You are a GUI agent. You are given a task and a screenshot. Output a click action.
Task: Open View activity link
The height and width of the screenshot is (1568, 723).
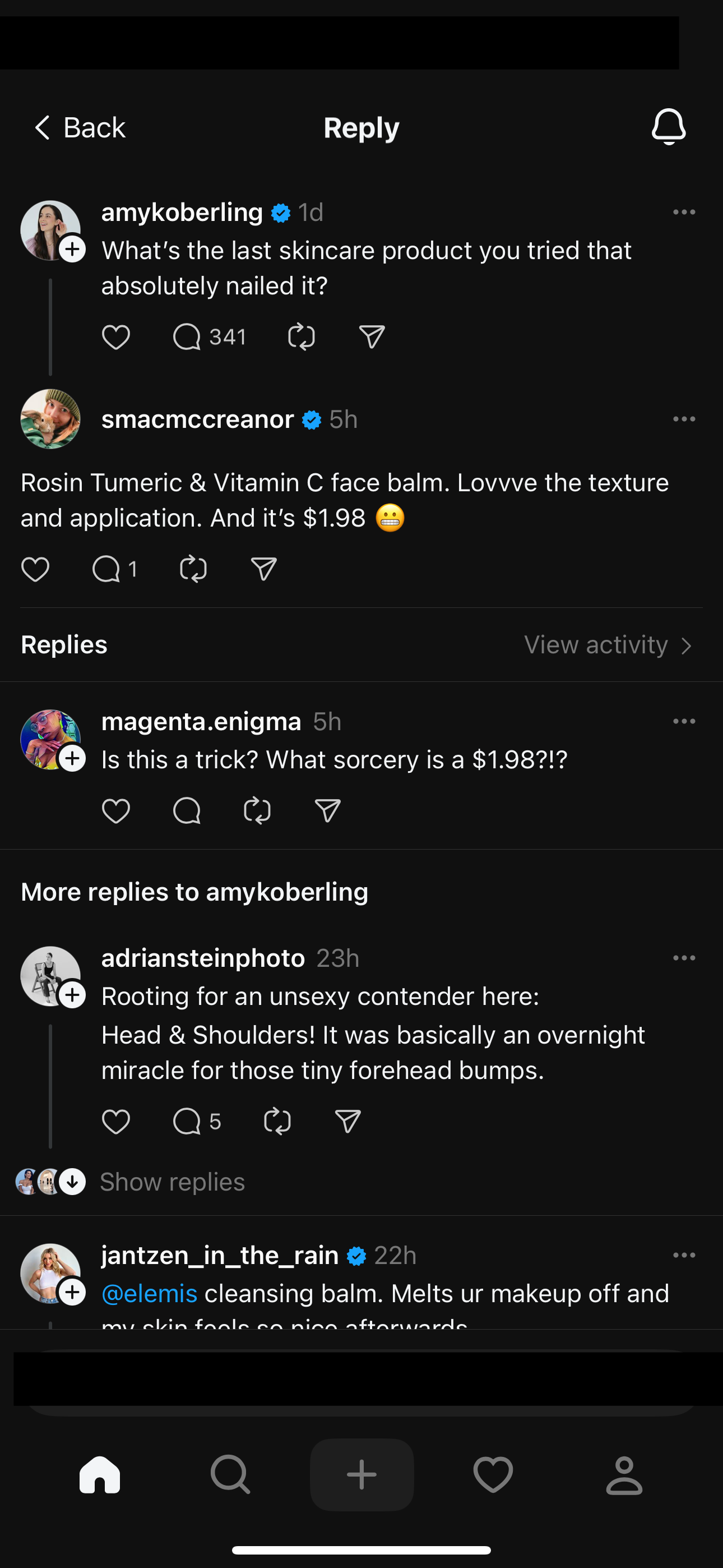(608, 644)
